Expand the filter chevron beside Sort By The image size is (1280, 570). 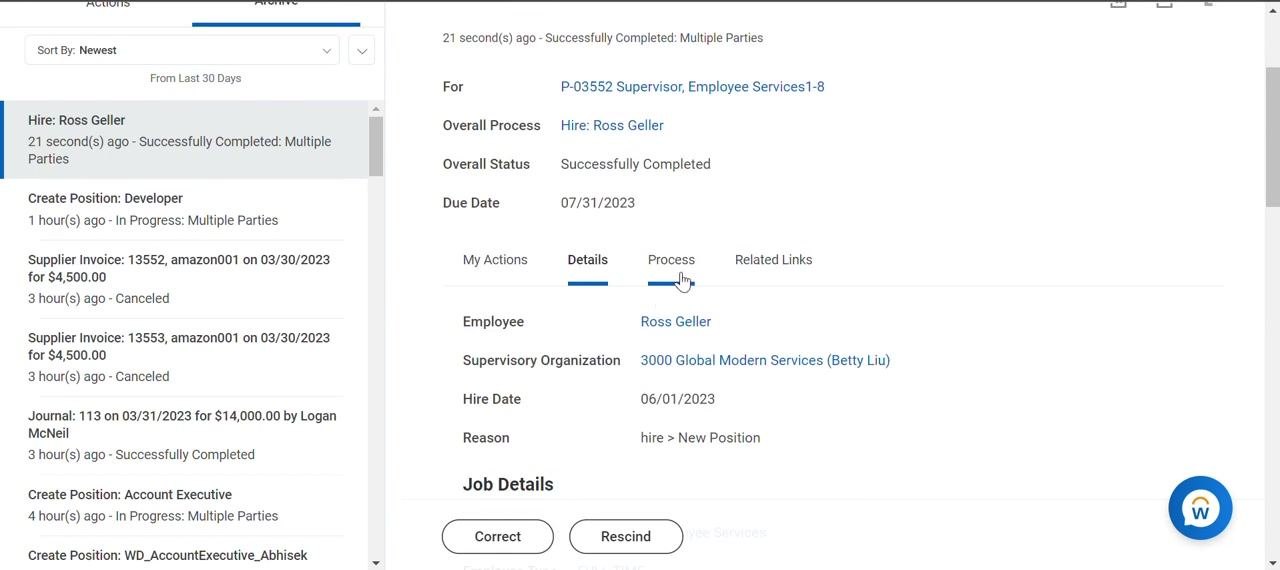pyautogui.click(x=361, y=51)
